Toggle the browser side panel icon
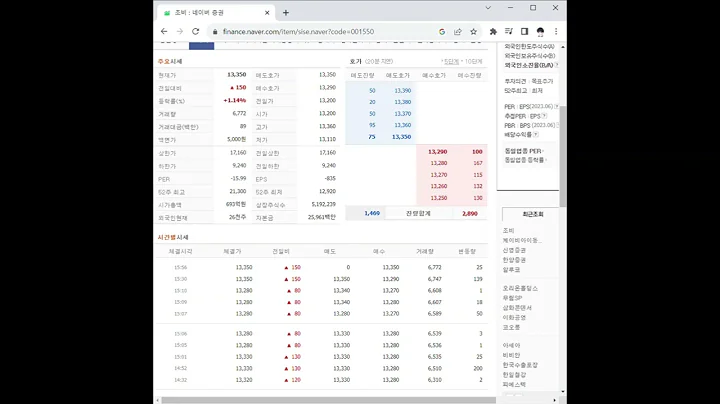 (x=524, y=32)
